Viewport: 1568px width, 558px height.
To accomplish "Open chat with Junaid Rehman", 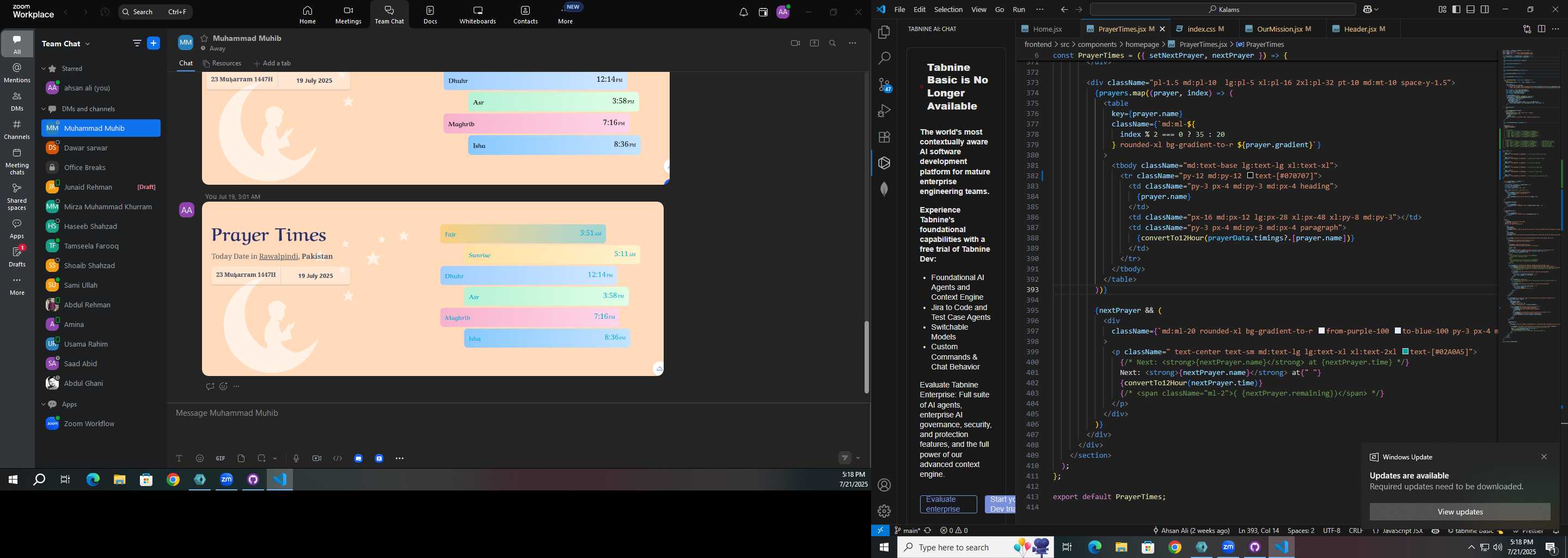I will [101, 187].
